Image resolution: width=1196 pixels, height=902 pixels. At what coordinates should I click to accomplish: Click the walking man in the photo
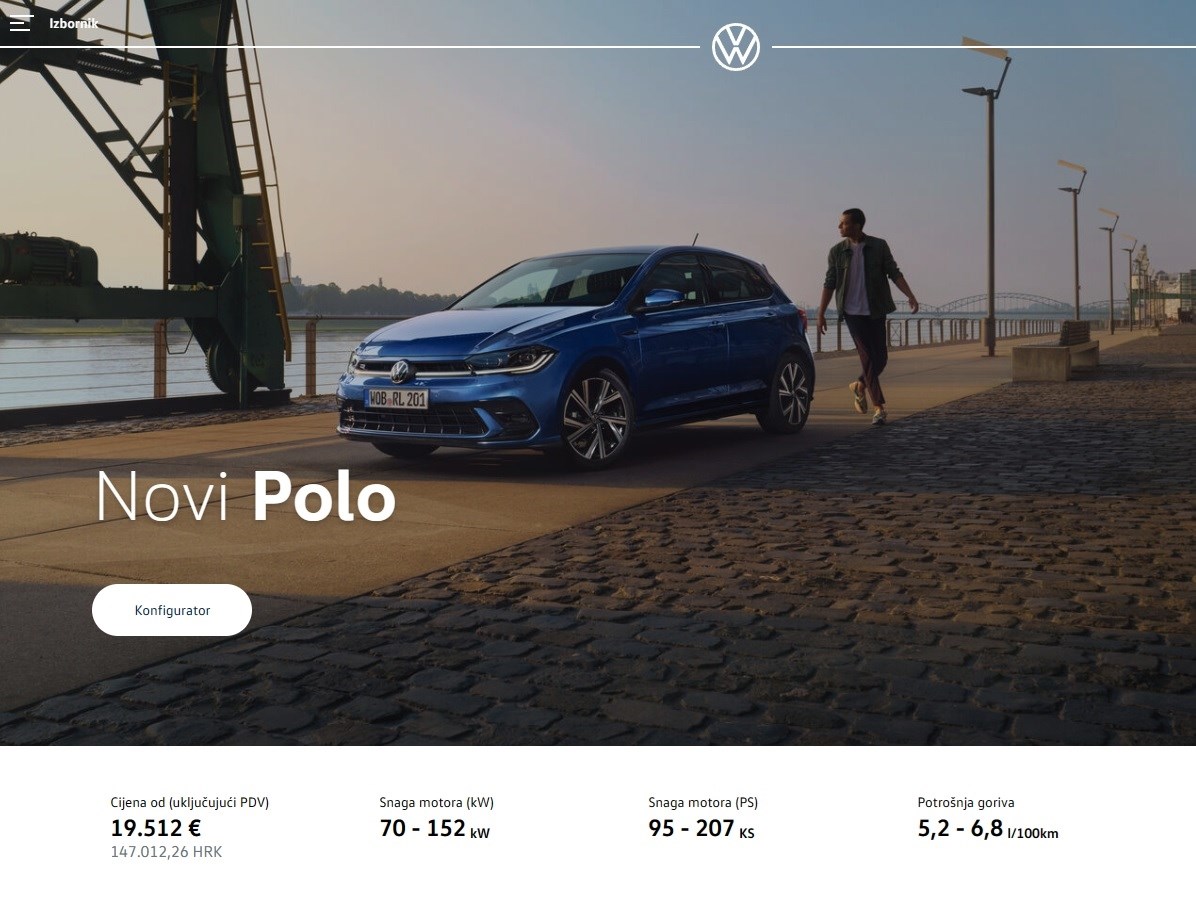[866, 315]
